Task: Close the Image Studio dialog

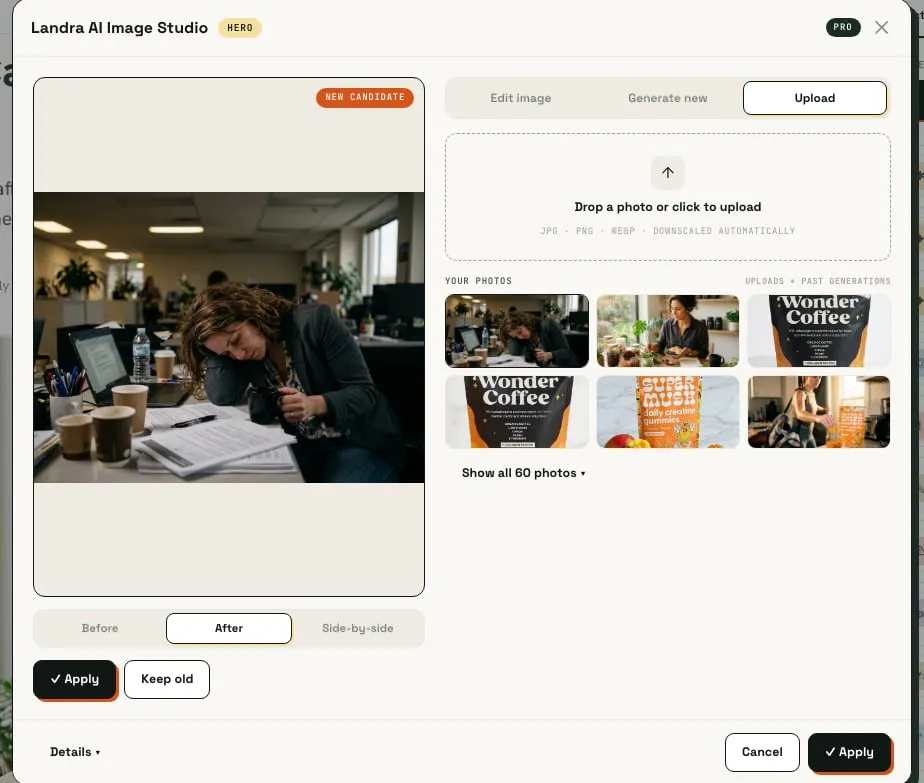Action: click(x=881, y=28)
